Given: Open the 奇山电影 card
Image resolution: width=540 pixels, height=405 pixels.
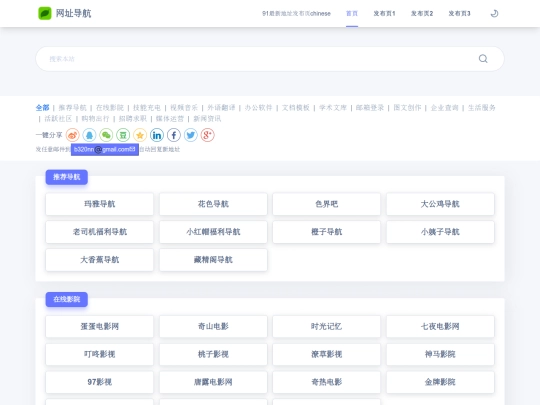Looking at the screenshot, I should point(213,326).
